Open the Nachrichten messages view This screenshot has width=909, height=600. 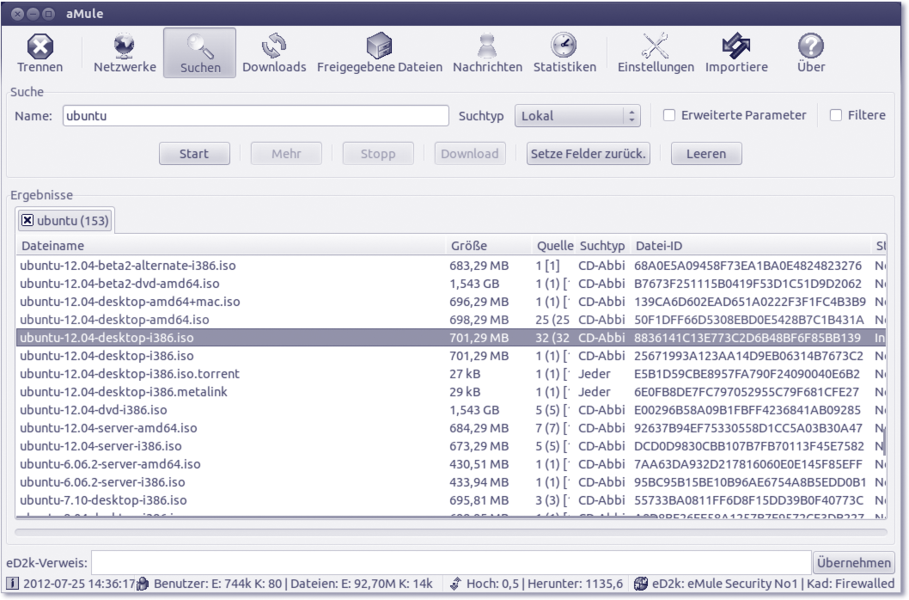pyautogui.click(x=487, y=53)
